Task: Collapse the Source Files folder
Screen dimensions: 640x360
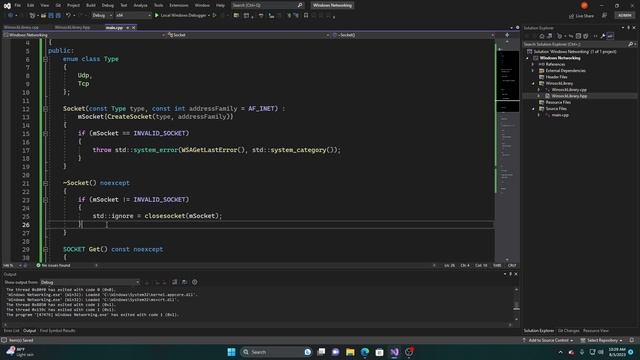Action: (533, 109)
